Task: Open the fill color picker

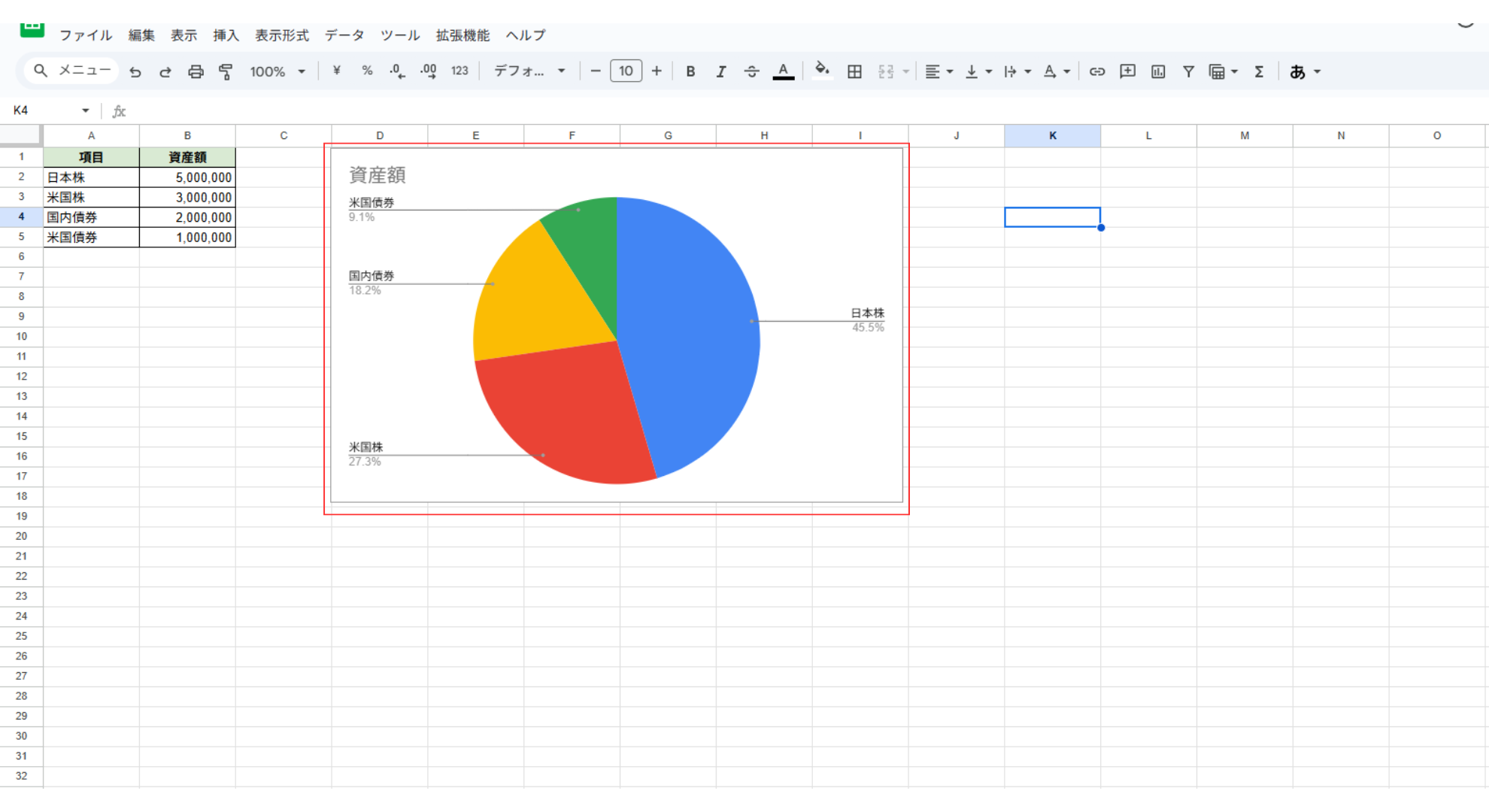Action: point(823,71)
